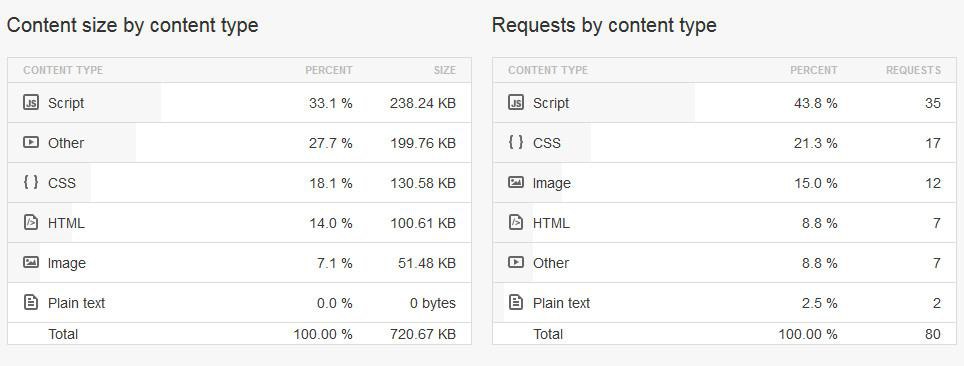Viewport: 964px width, 366px height.
Task: Click the CSS braces icon in the content size table
Action: 31,182
